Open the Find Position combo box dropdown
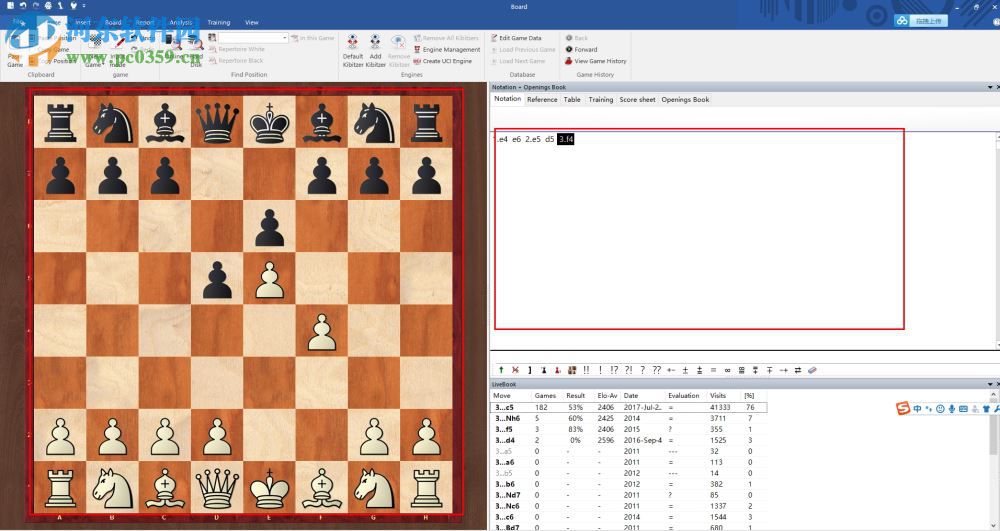Image resolution: width=1000 pixels, height=531 pixels. click(x=284, y=38)
